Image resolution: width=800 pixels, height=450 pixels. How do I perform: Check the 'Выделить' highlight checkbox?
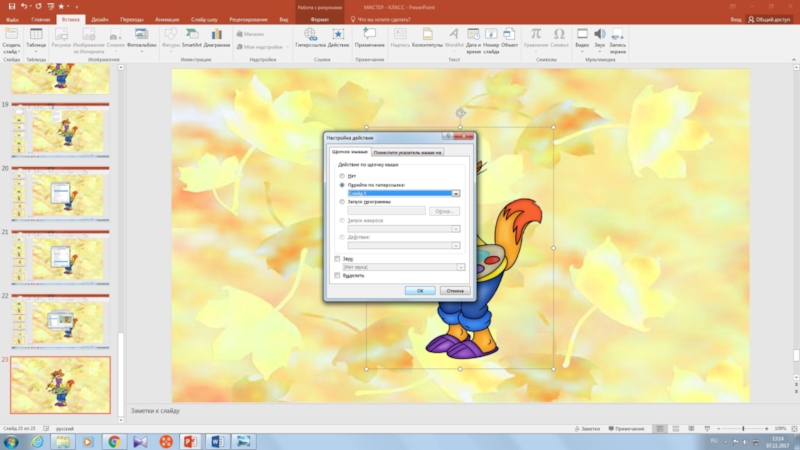coord(337,275)
